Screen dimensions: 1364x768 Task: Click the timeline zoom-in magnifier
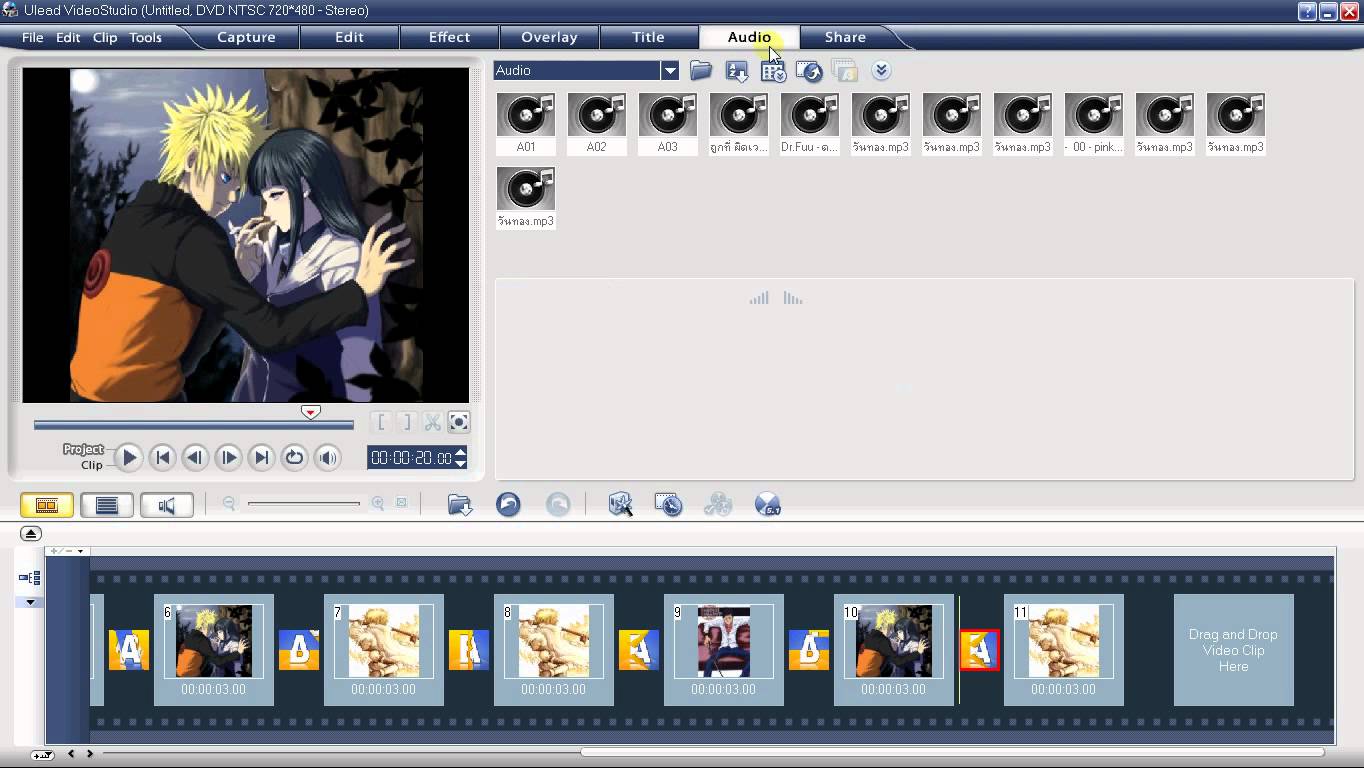(378, 503)
